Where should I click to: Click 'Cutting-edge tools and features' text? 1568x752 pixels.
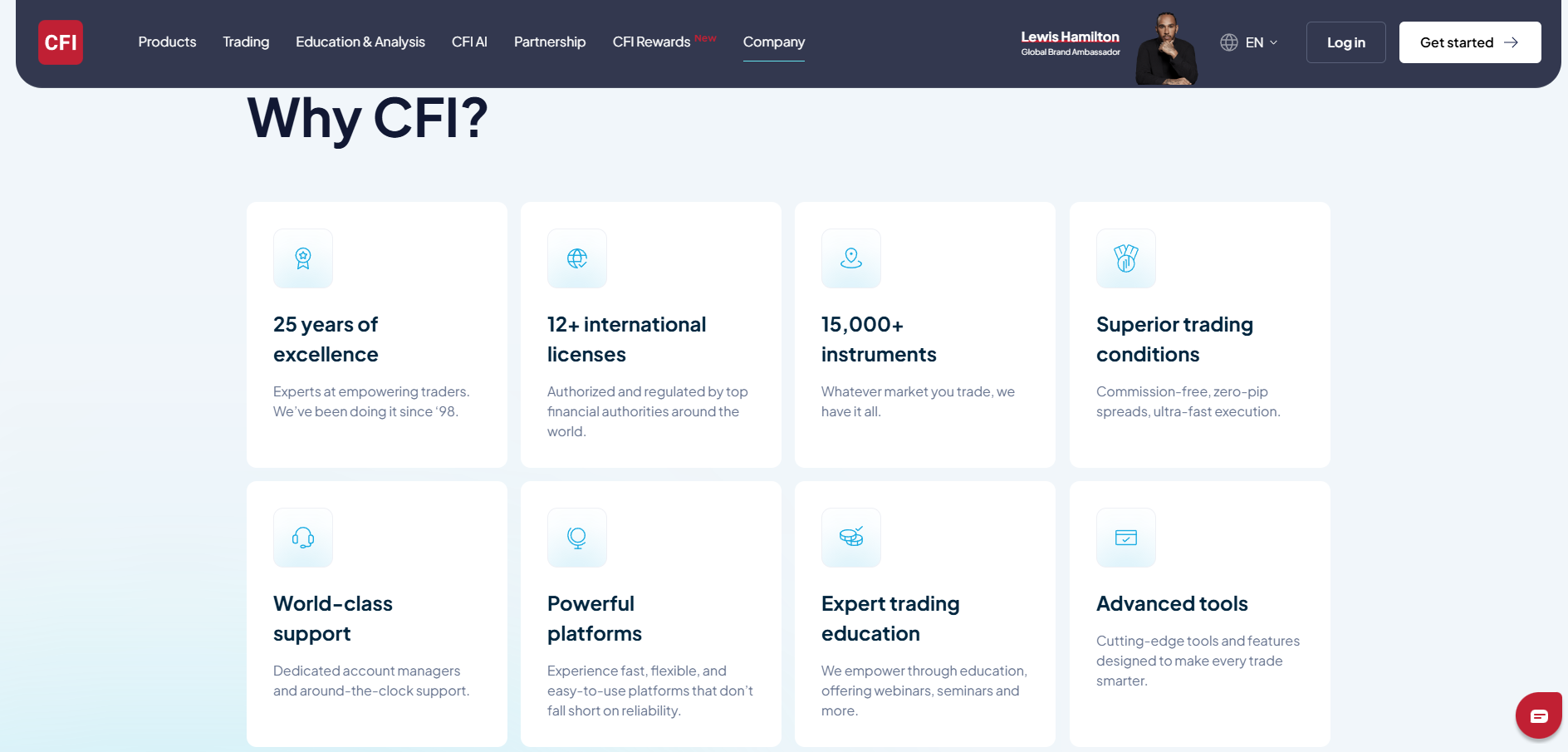point(1198,661)
